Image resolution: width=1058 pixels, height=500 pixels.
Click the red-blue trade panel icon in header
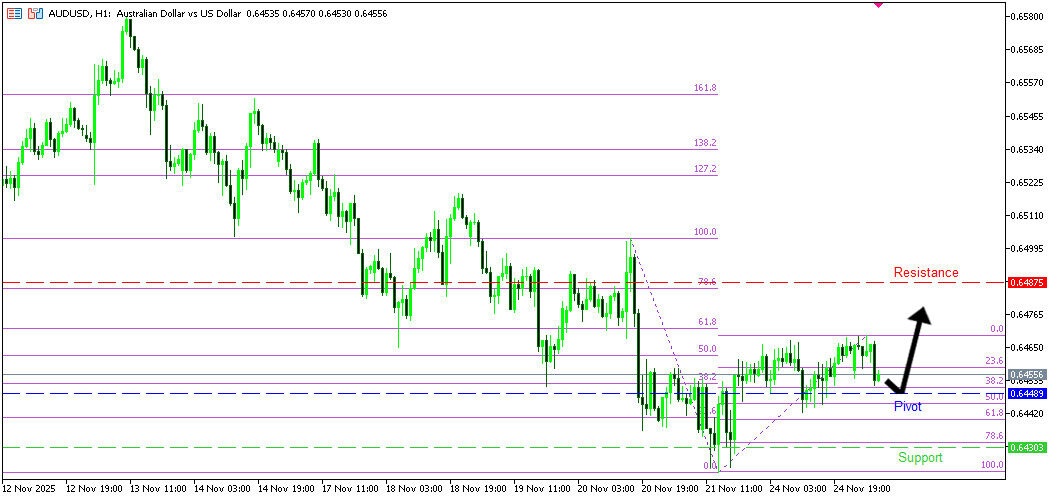coord(35,14)
